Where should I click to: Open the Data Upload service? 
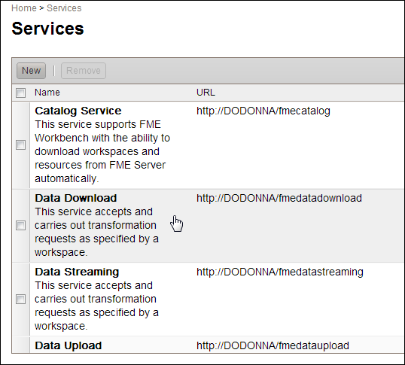coord(68,345)
